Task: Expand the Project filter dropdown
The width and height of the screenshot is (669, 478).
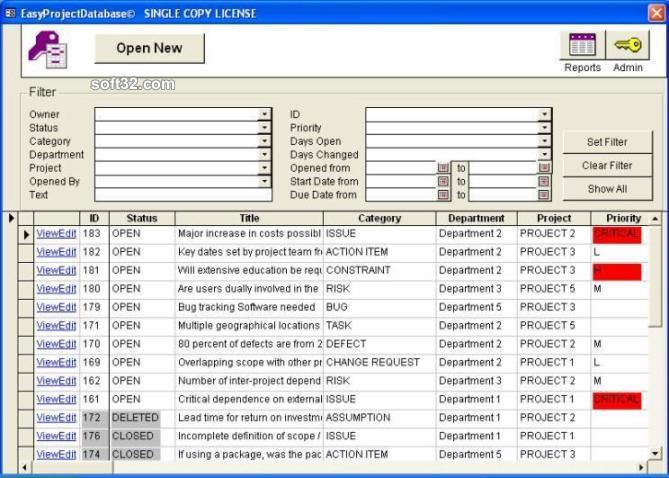Action: (x=265, y=168)
